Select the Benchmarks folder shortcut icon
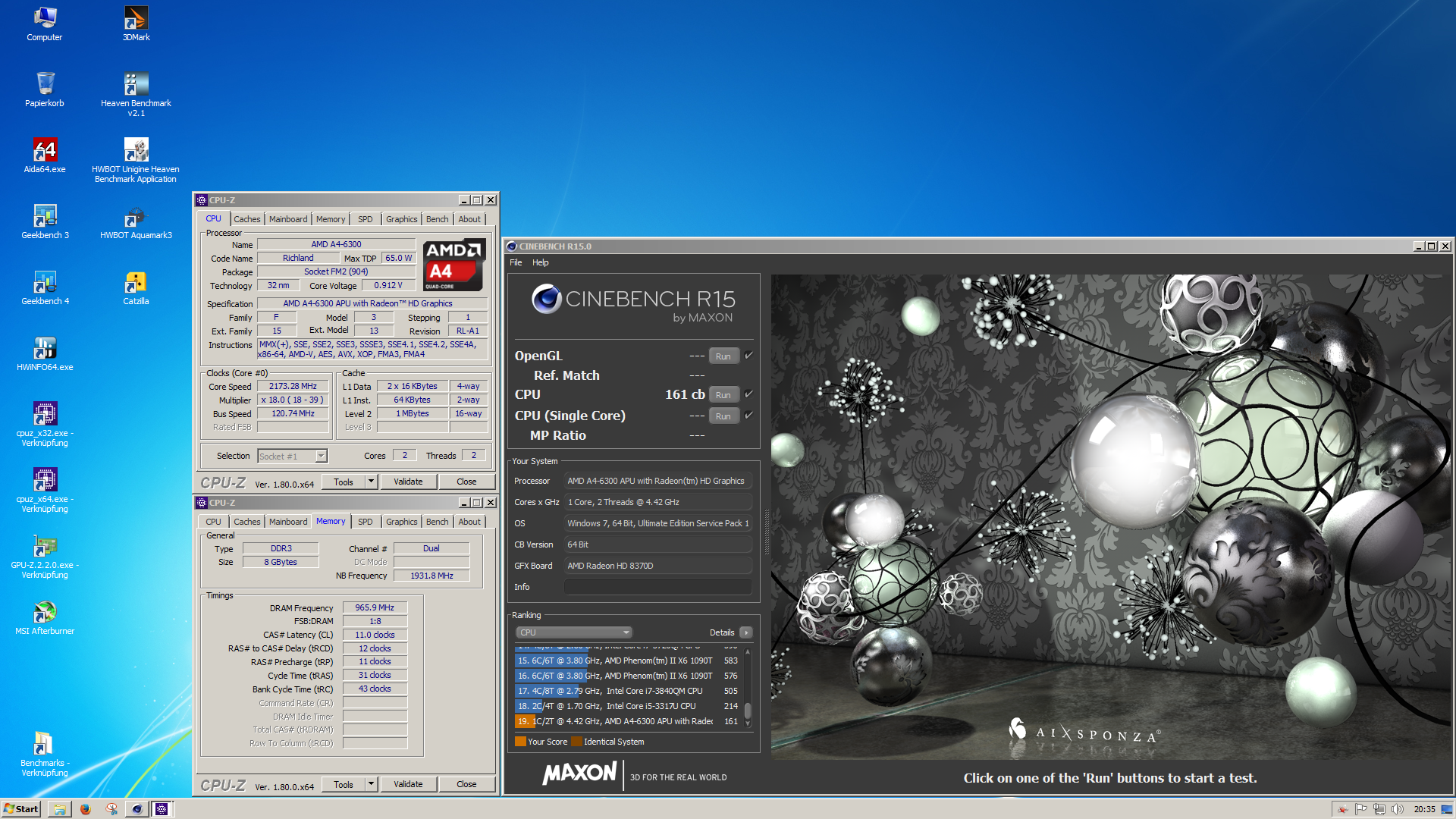The height and width of the screenshot is (819, 1456). click(x=45, y=754)
